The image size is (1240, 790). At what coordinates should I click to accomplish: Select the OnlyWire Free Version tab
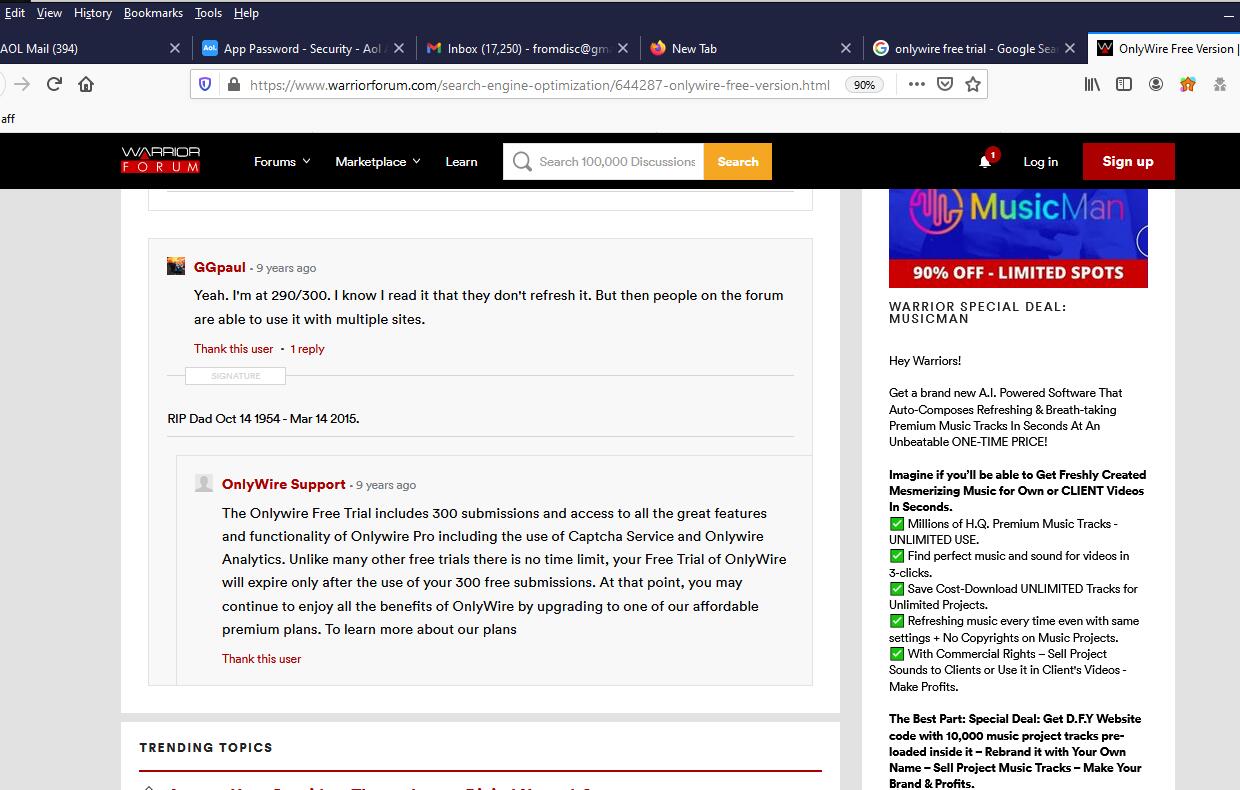tap(1165, 48)
